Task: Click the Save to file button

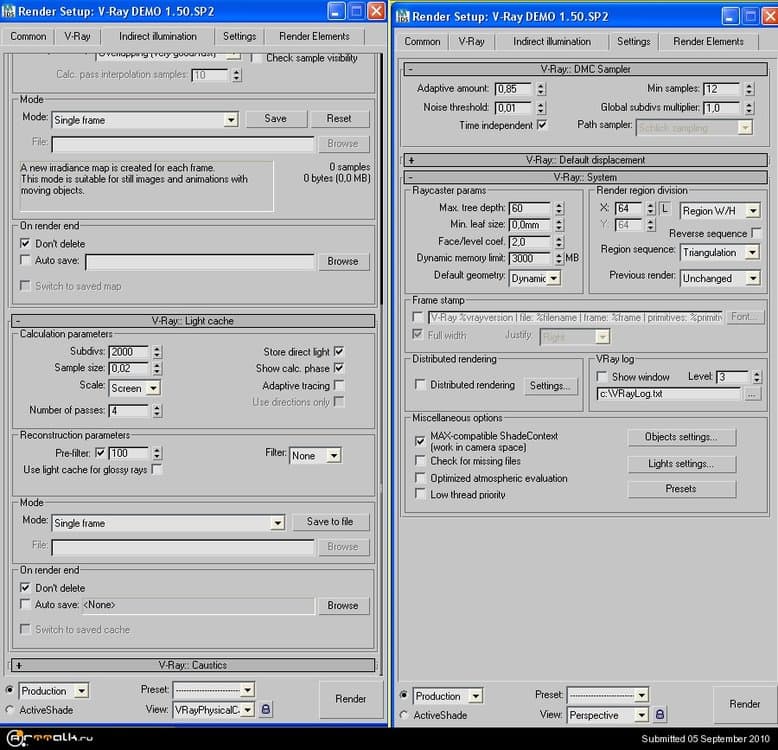Action: pyautogui.click(x=329, y=522)
